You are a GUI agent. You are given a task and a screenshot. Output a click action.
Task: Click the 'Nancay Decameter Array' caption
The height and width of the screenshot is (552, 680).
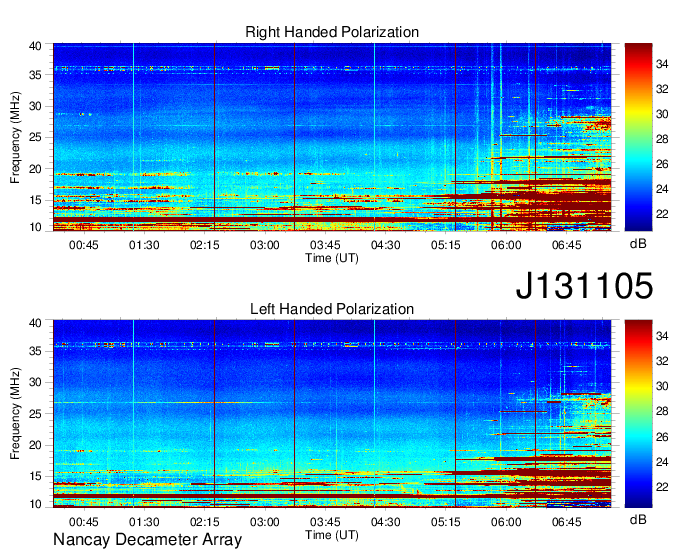click(147, 539)
